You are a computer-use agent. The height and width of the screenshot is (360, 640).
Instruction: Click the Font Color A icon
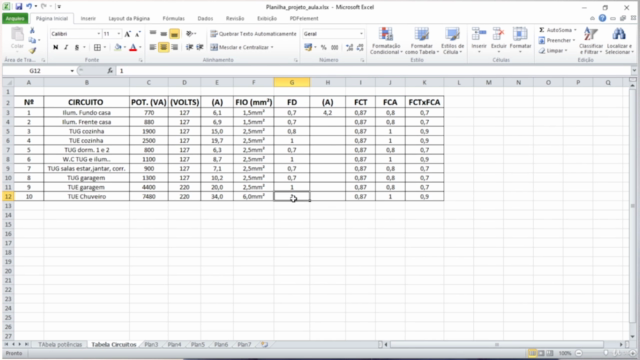point(133,47)
